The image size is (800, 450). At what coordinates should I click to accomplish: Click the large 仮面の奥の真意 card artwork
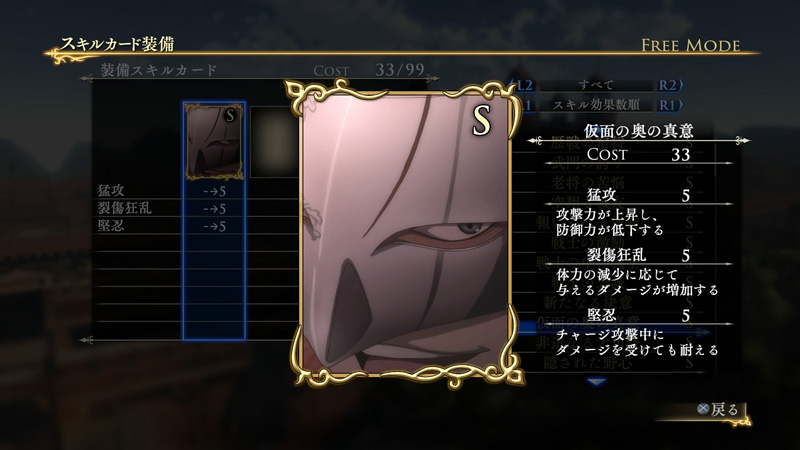tap(406, 235)
